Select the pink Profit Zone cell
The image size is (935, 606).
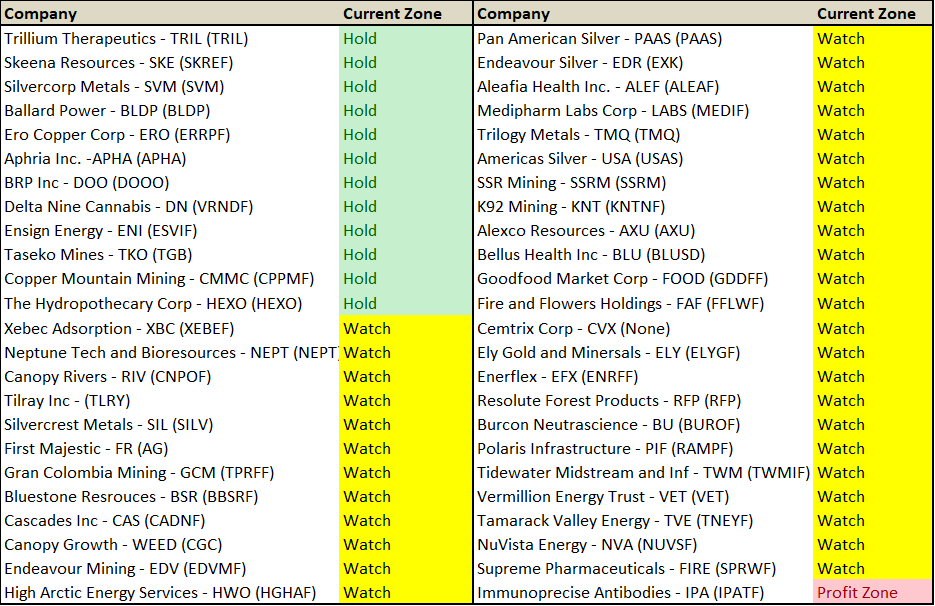tap(873, 592)
